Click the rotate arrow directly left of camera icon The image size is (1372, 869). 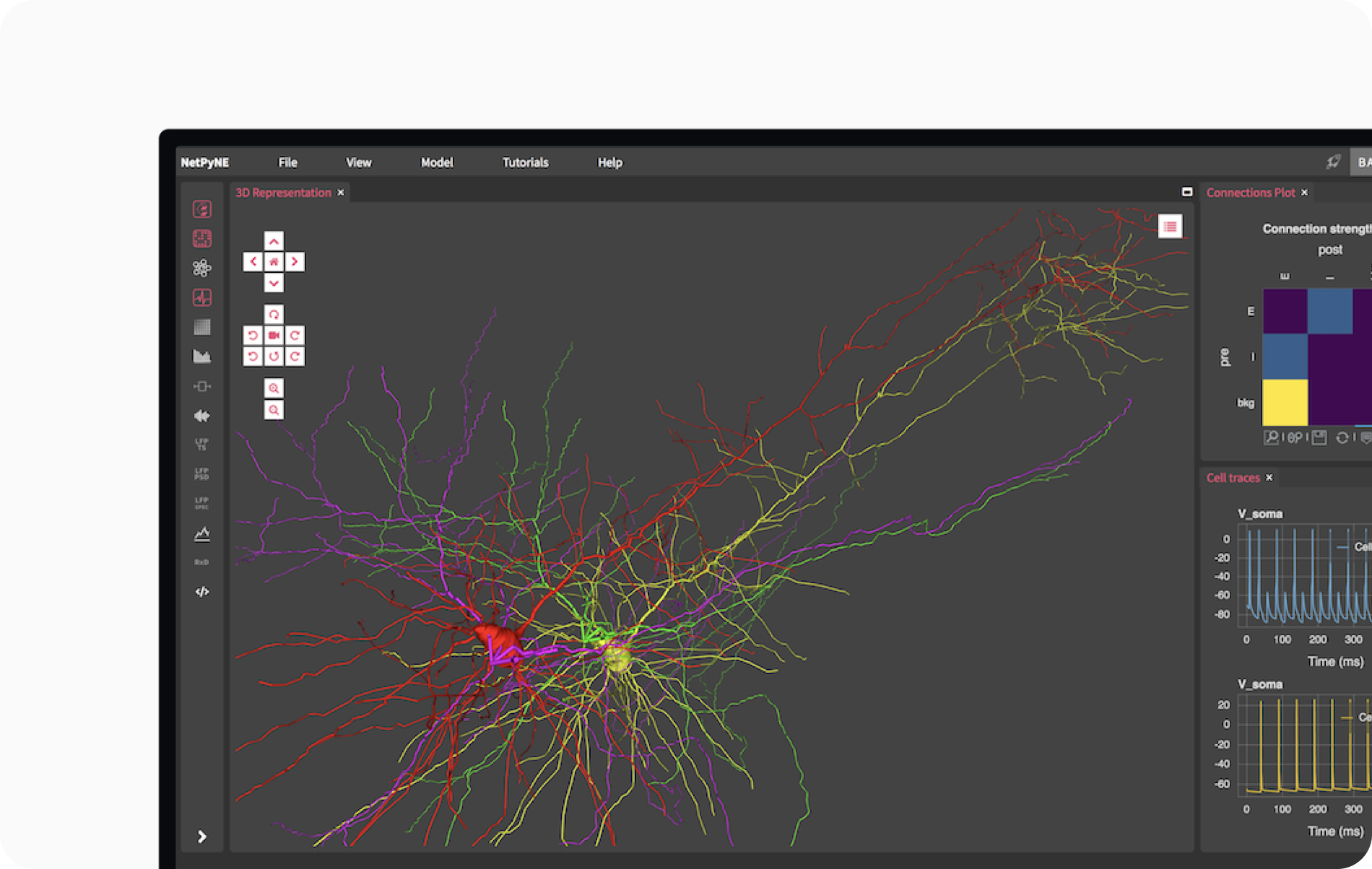coord(253,336)
